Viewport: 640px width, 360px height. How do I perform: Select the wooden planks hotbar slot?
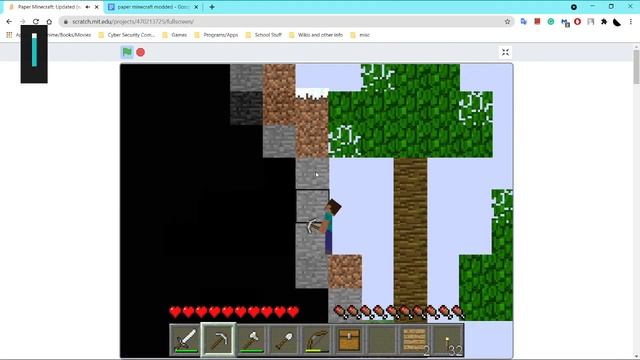(415, 340)
